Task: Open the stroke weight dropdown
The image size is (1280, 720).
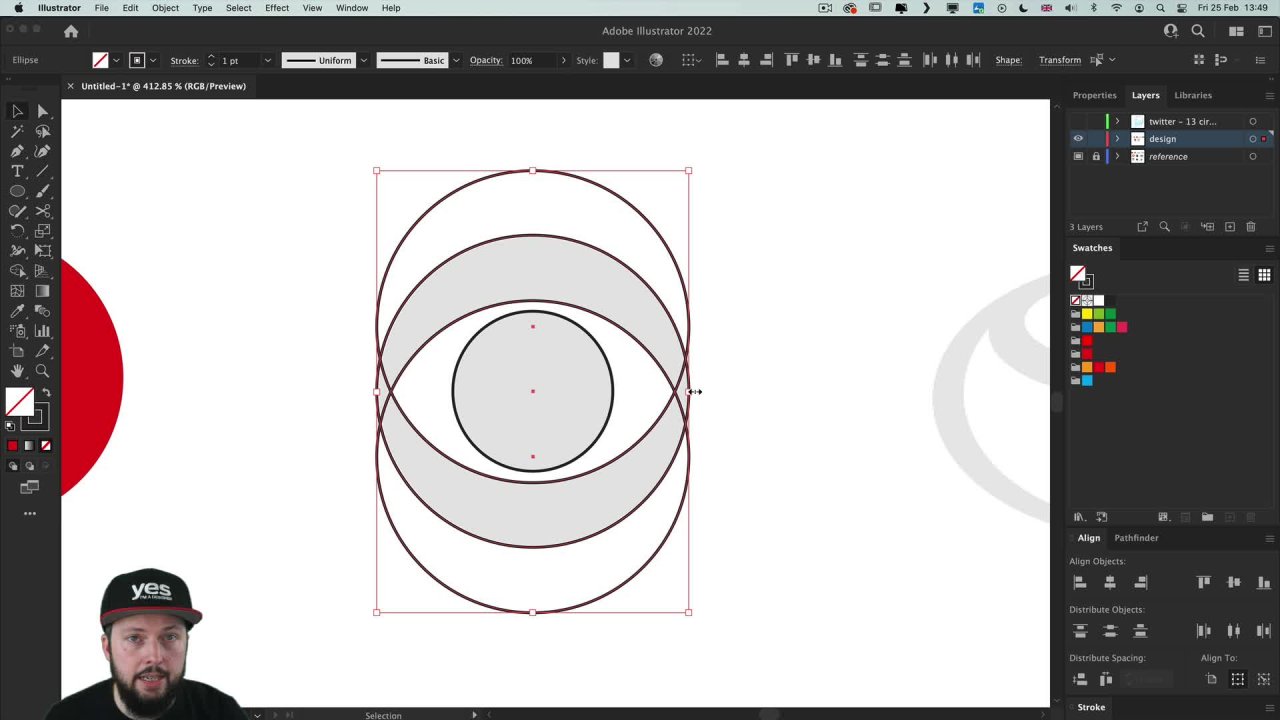Action: [x=267, y=61]
